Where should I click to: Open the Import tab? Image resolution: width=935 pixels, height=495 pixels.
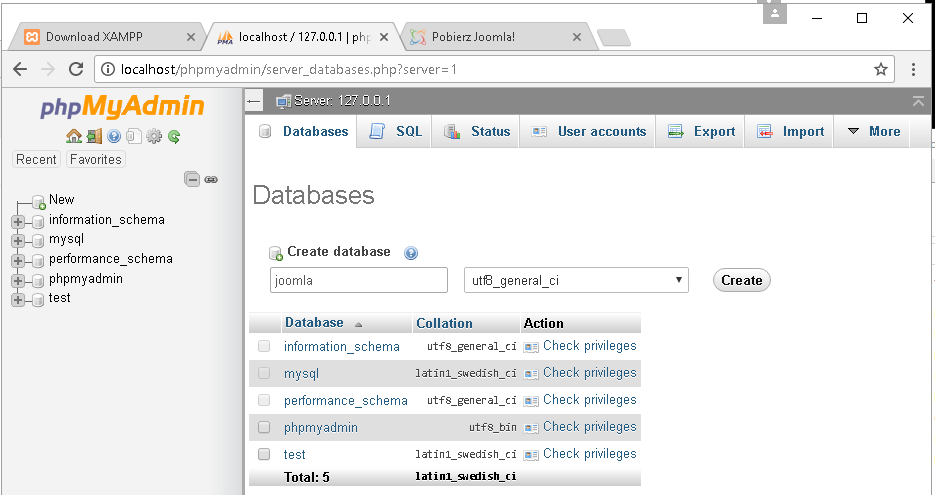790,131
